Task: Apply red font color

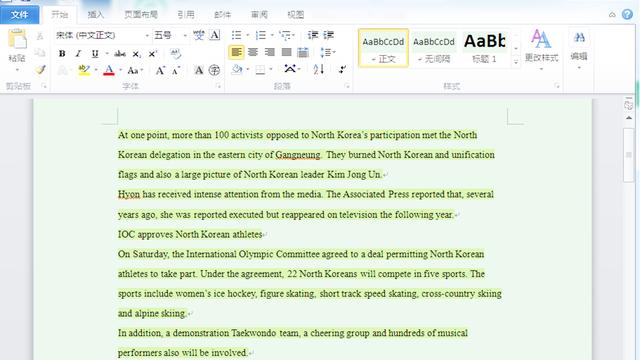Action: 109,70
